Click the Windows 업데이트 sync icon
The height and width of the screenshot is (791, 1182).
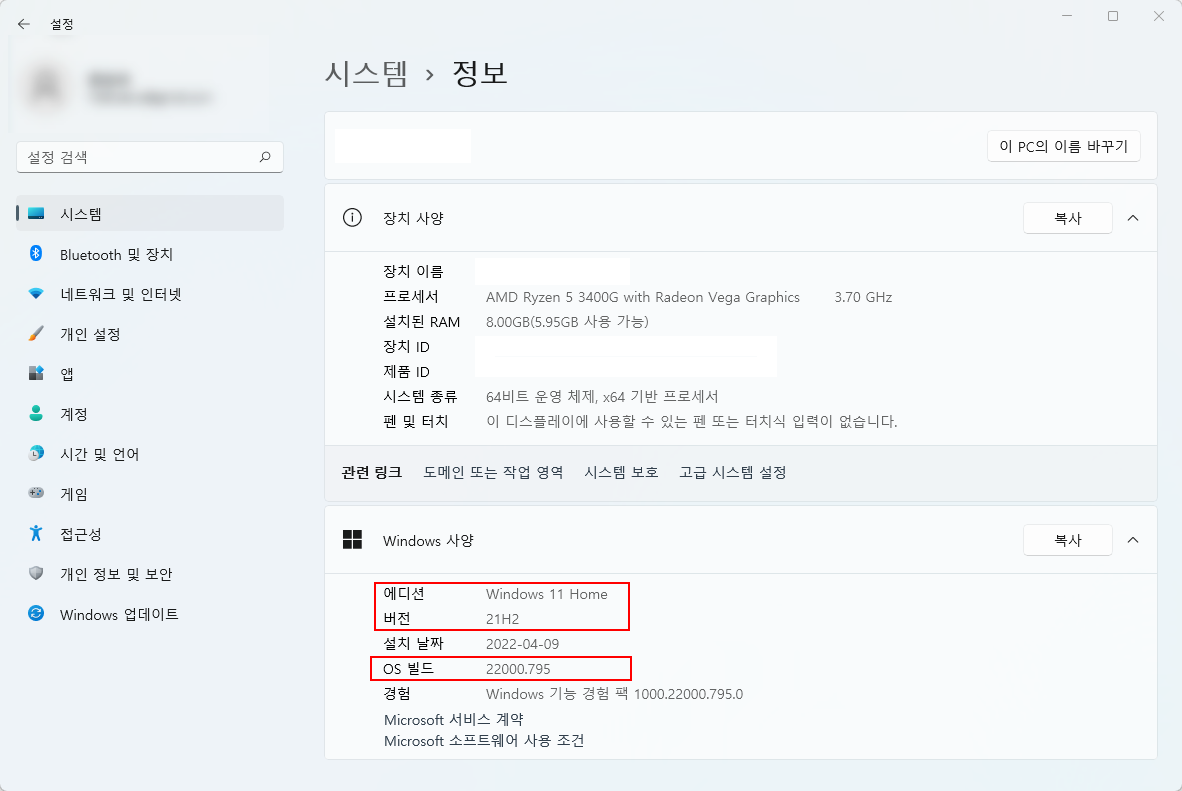36,613
